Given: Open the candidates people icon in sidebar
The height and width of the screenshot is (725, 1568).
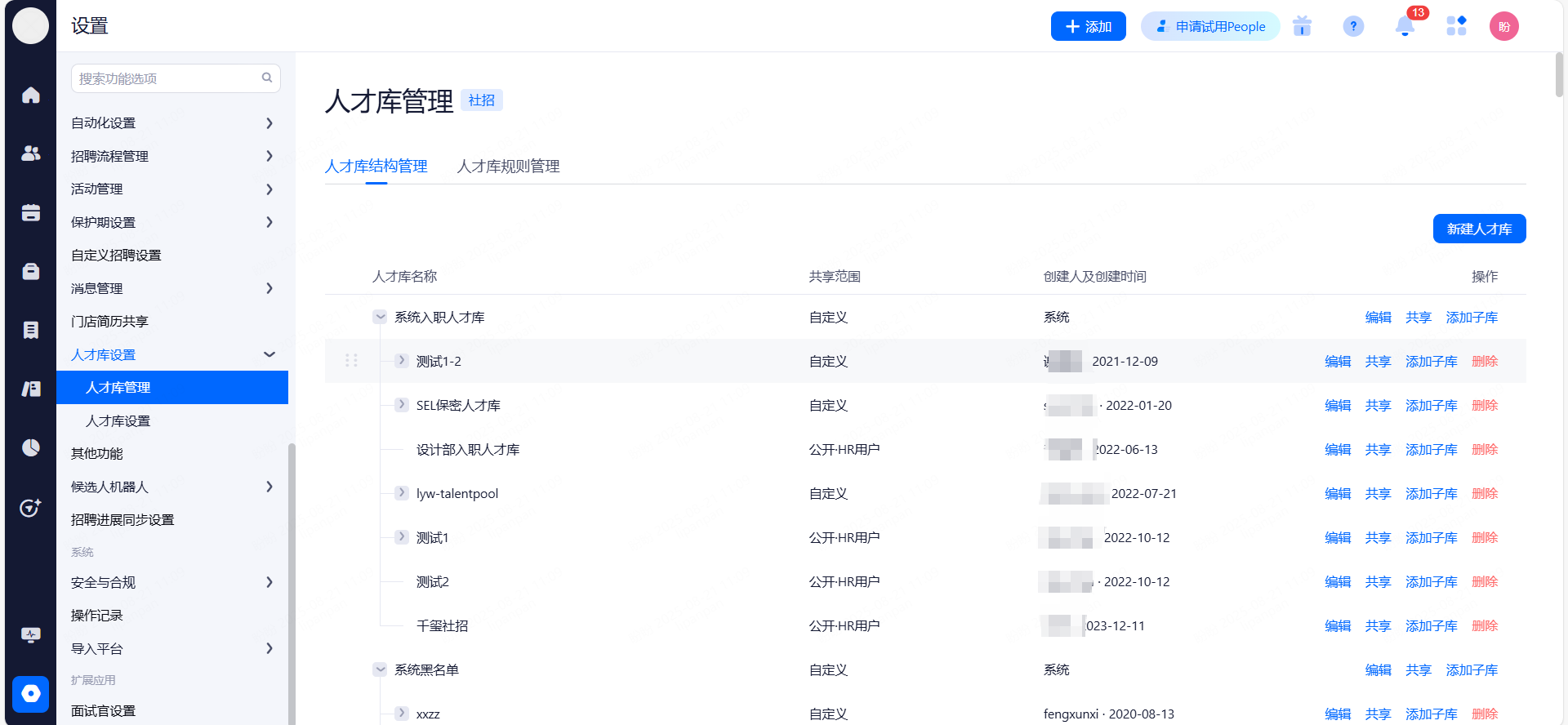Looking at the screenshot, I should [31, 153].
